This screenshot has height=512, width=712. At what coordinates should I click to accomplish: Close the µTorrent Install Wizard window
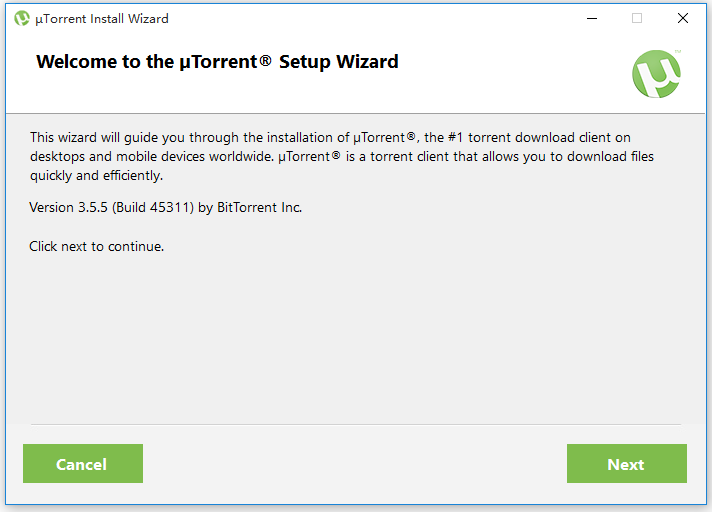point(683,18)
